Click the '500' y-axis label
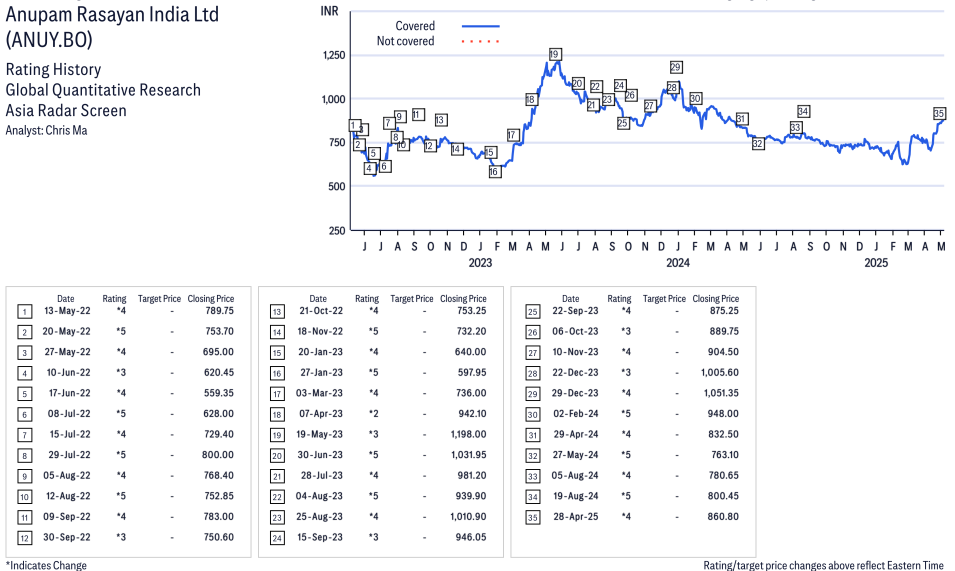 coord(337,187)
